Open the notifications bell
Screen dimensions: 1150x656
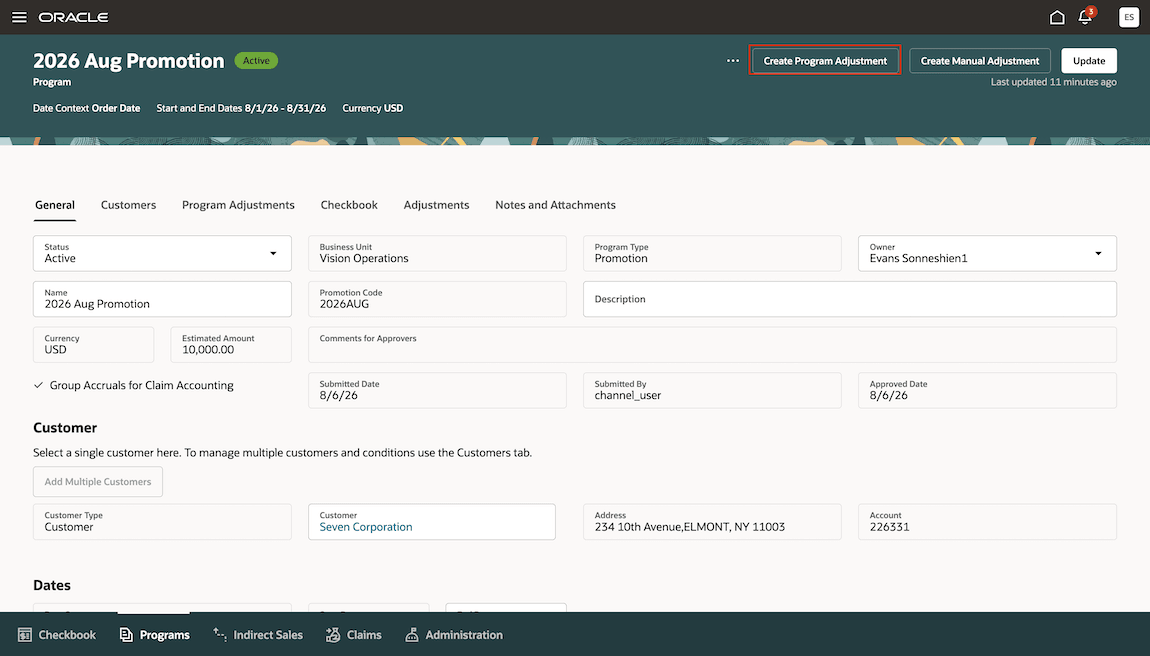pyautogui.click(x=1085, y=17)
